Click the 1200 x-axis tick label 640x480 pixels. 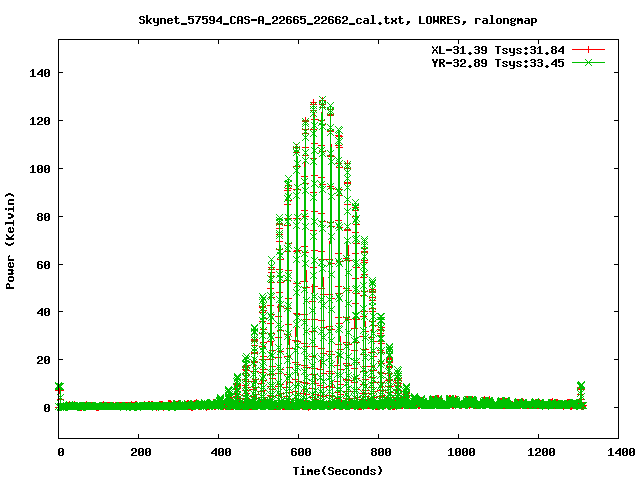tap(541, 452)
